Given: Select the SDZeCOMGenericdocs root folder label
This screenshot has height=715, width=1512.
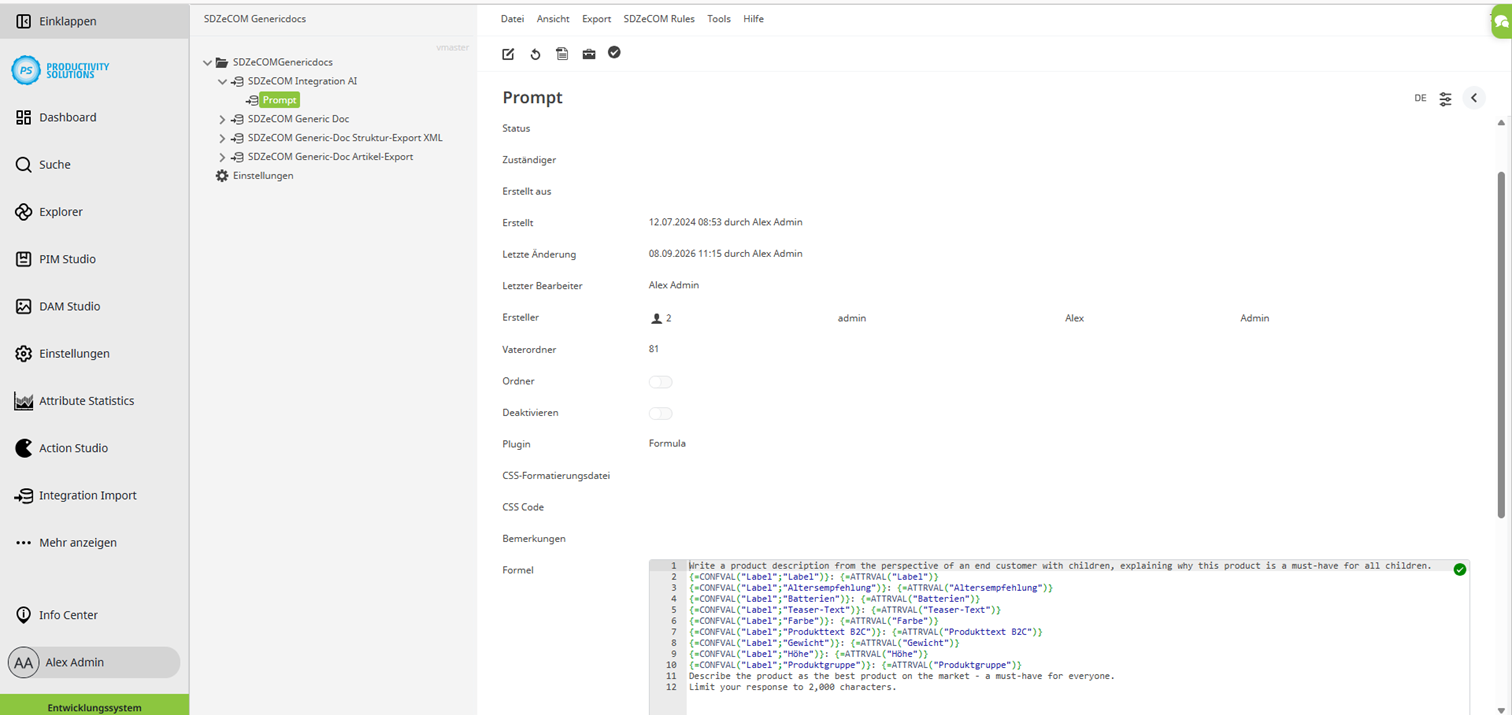Looking at the screenshot, I should point(283,62).
